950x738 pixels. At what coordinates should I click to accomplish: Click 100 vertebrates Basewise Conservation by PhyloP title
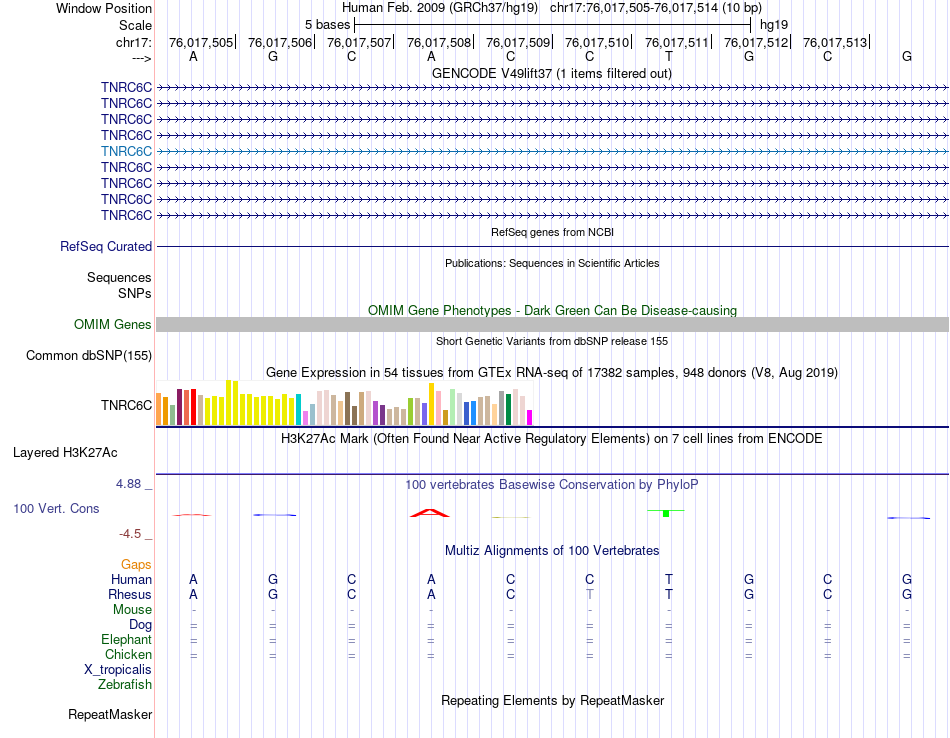click(552, 485)
